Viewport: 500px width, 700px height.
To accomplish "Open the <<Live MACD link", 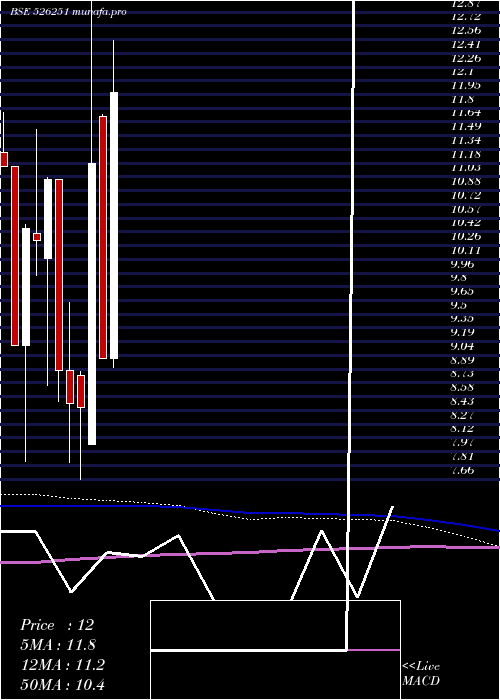I will [421, 673].
